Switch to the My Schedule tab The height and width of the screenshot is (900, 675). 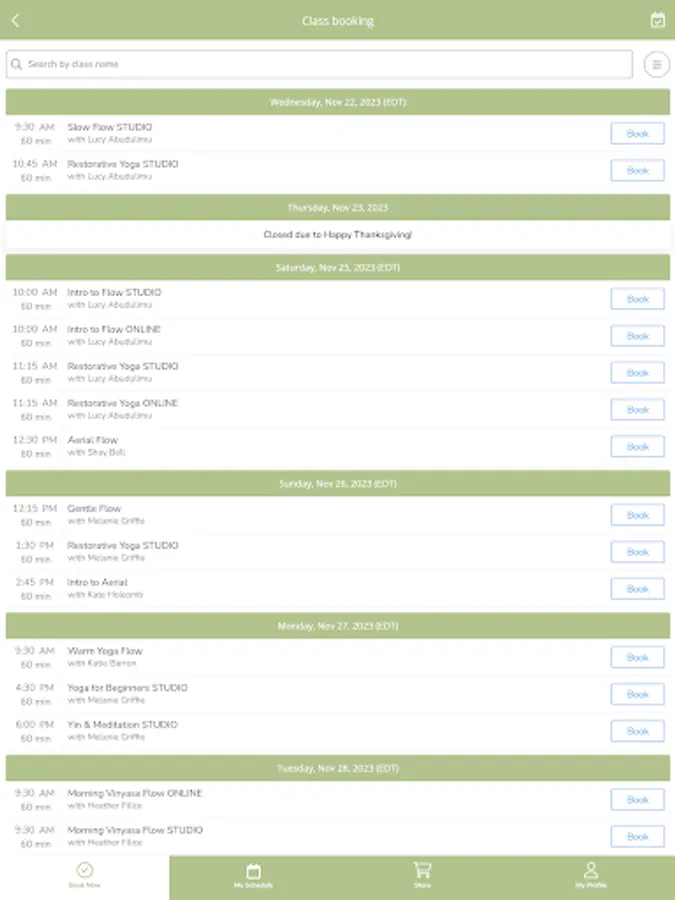pyautogui.click(x=253, y=876)
